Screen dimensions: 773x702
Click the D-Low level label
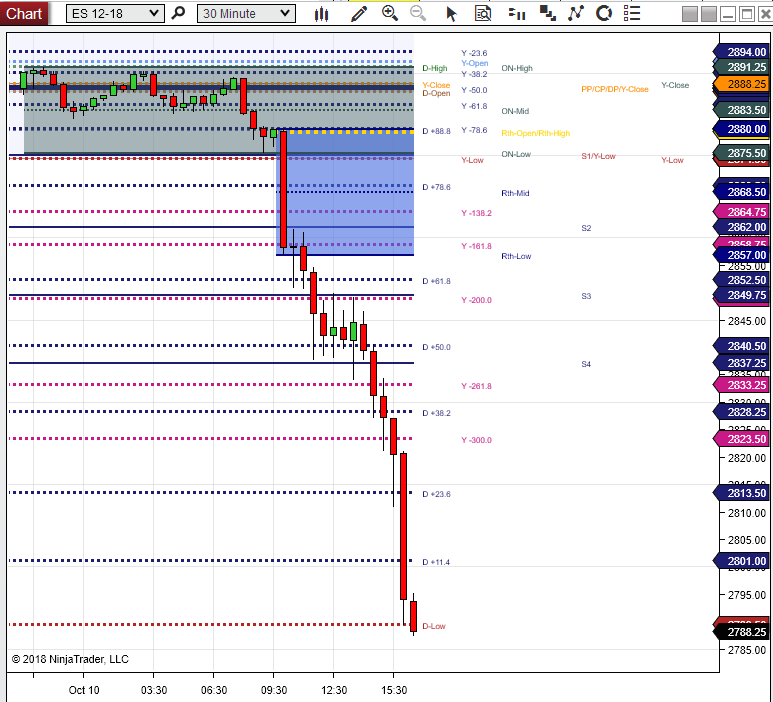(x=434, y=626)
